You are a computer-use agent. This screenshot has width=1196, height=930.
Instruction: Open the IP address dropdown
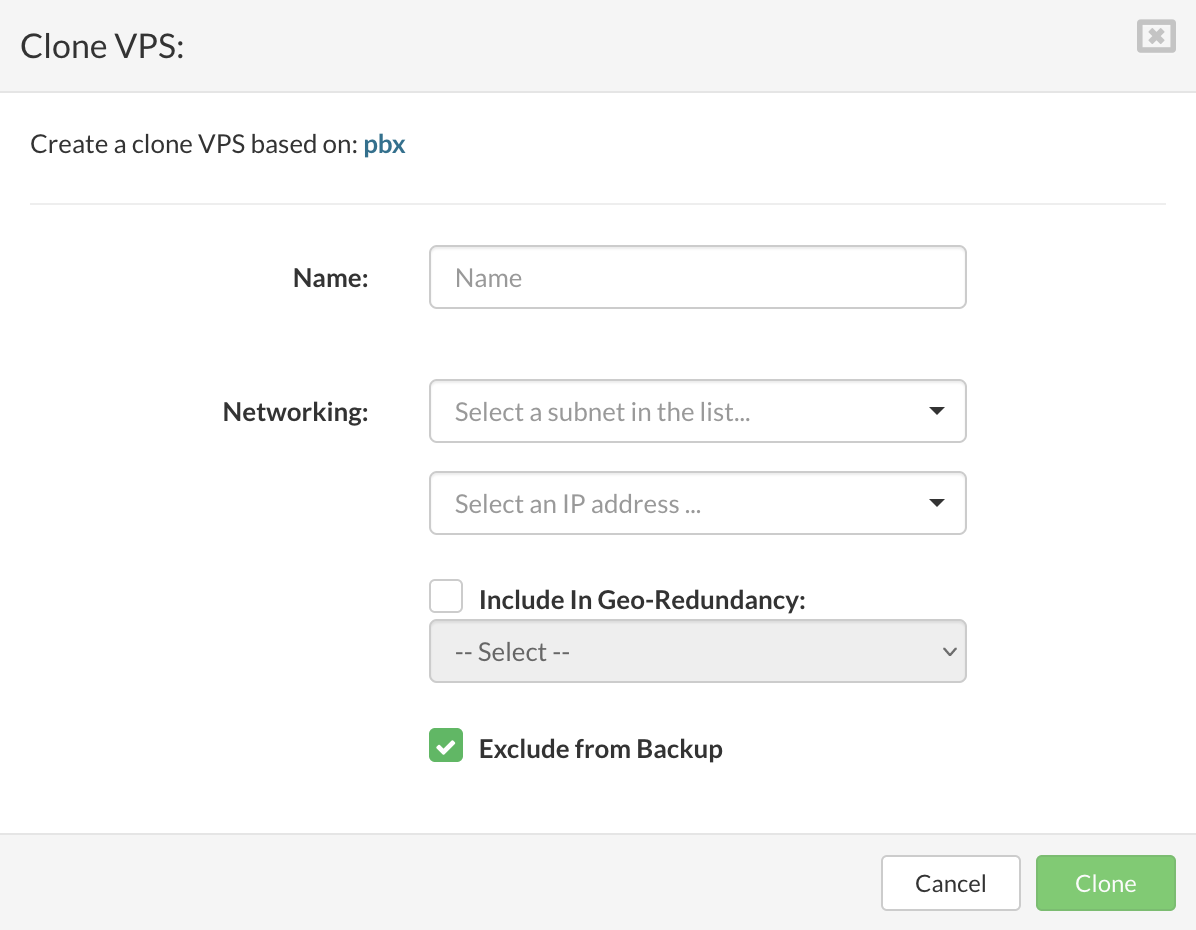click(x=697, y=503)
